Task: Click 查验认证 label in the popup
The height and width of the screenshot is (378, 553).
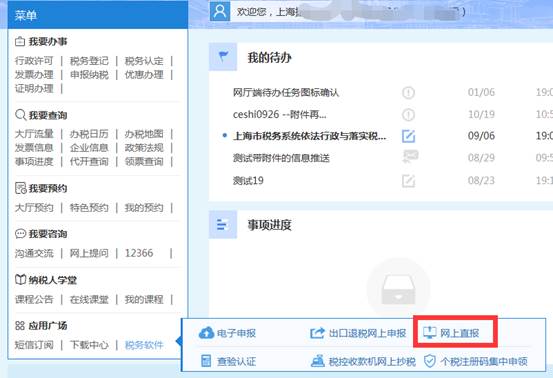Action: tap(236, 361)
